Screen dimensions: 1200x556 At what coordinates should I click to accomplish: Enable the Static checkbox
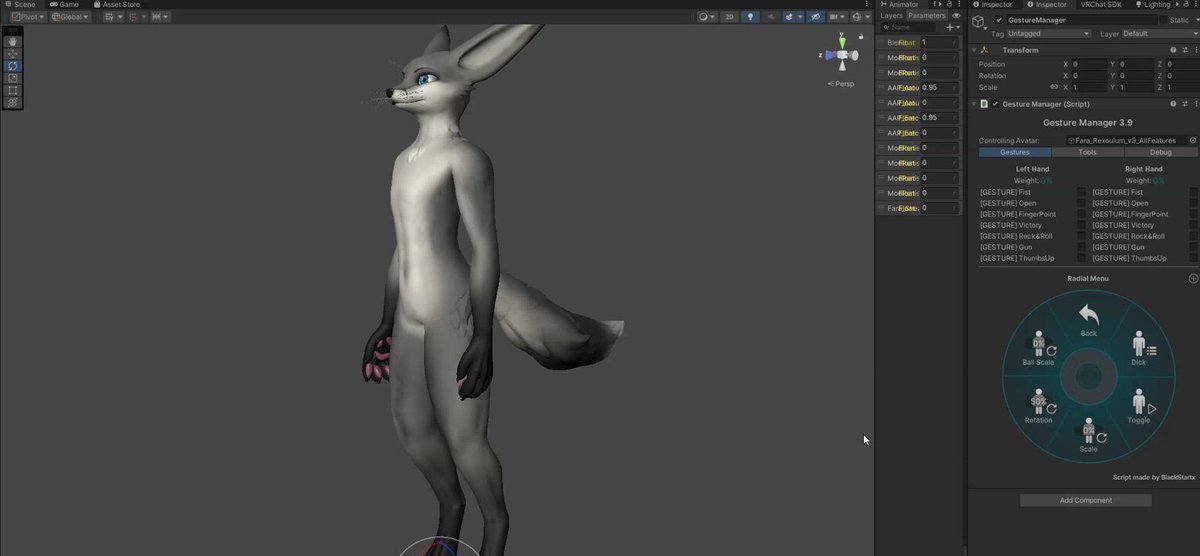[1163, 20]
